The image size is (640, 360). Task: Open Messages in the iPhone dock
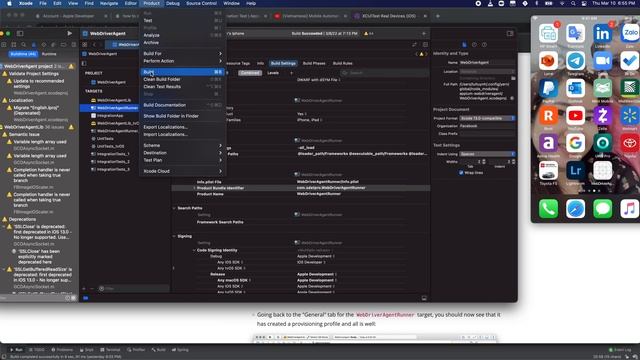click(x=602, y=209)
